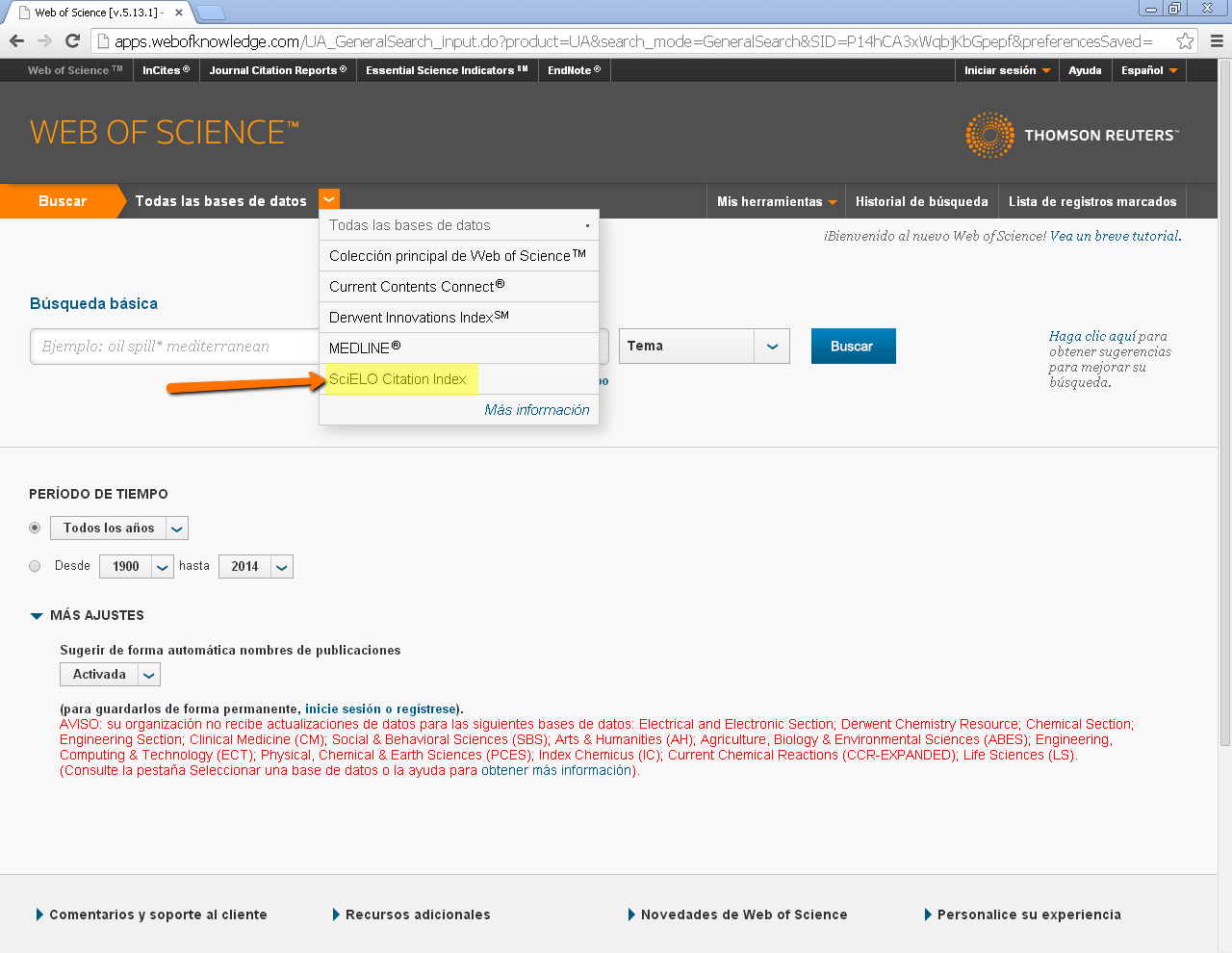Choose MEDLINE in database list
Viewport: 1232px width, 953px height.
coord(459,348)
